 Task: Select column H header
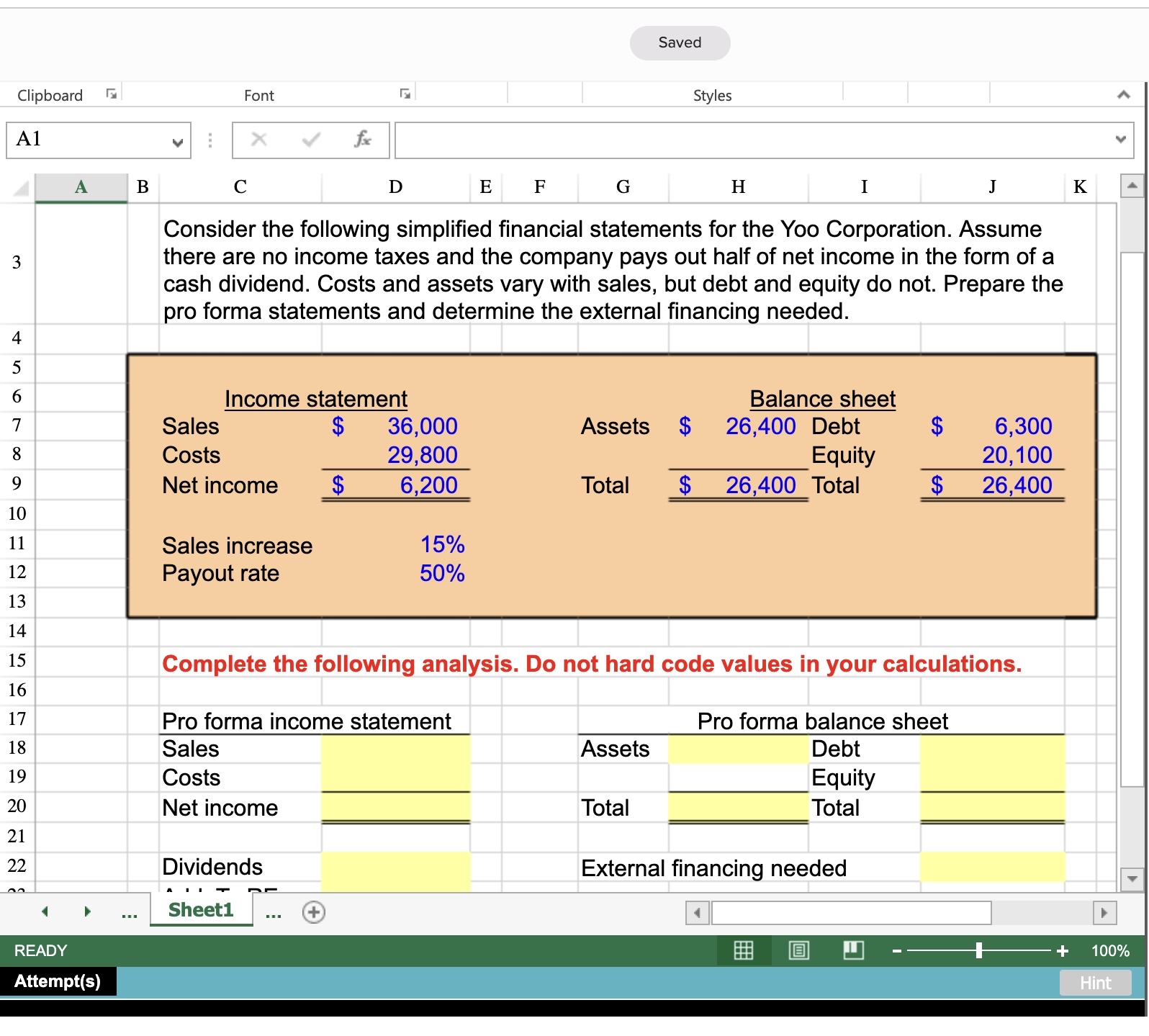tap(739, 187)
